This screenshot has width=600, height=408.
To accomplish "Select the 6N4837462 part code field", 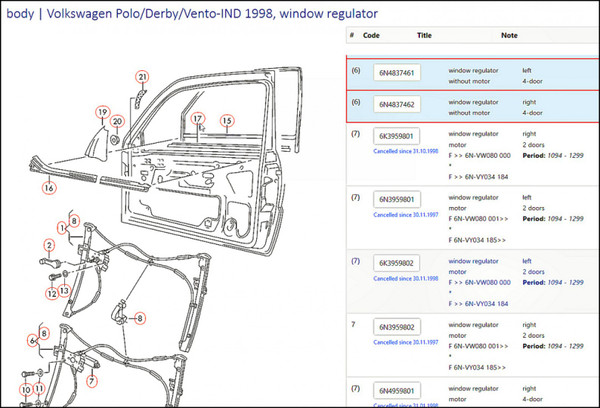I will (x=397, y=104).
